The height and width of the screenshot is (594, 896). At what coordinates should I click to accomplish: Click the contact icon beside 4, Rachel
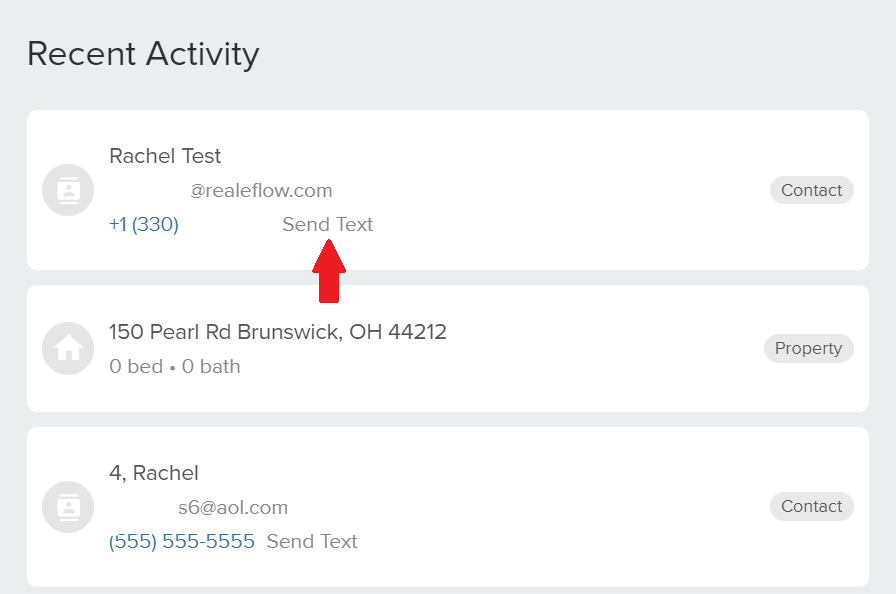tap(68, 507)
